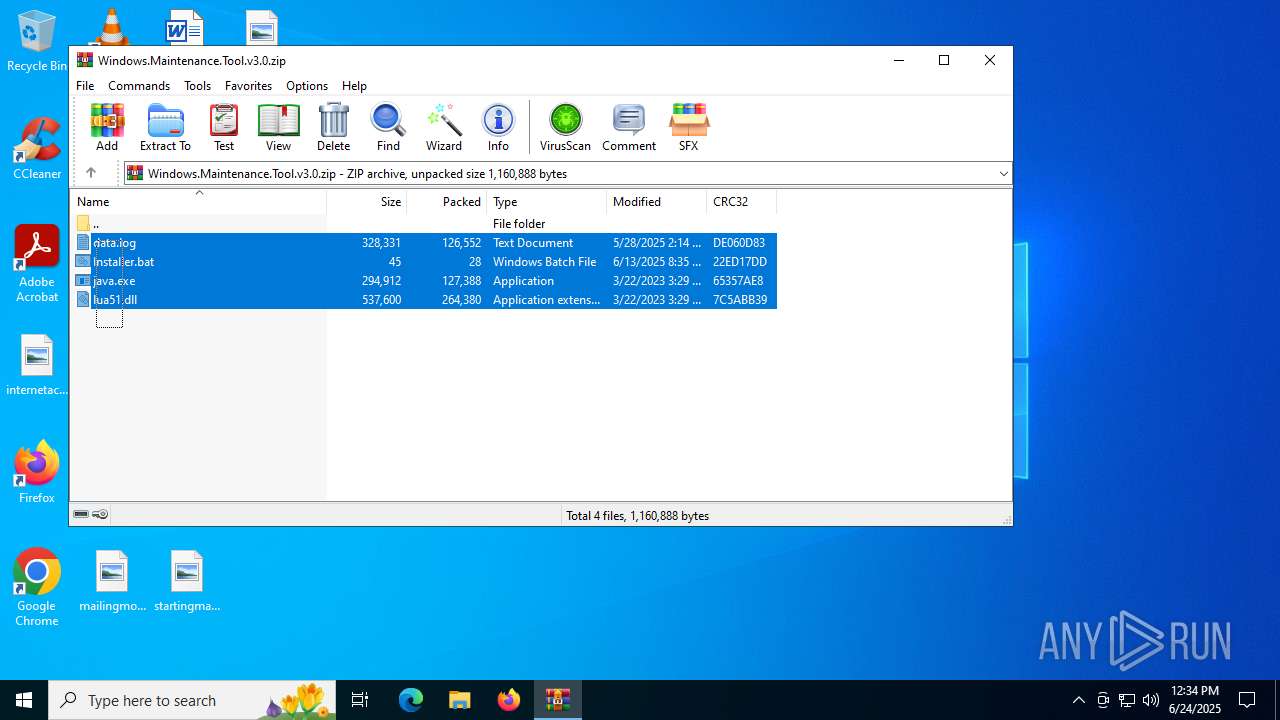Open Google Chrome desktop shortcut
The width and height of the screenshot is (1280, 720).
[x=37, y=588]
